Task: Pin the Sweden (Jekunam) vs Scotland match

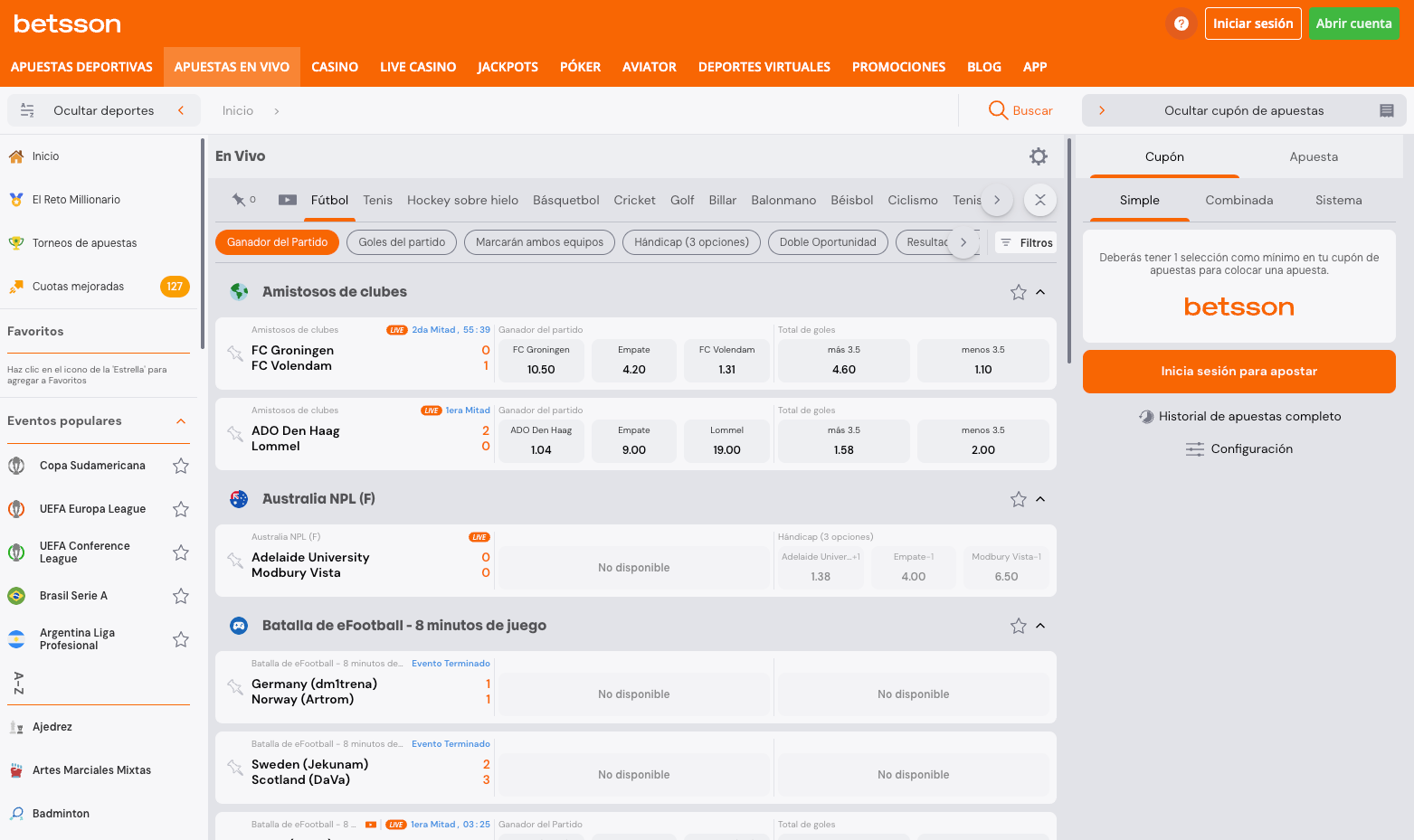Action: (x=235, y=768)
